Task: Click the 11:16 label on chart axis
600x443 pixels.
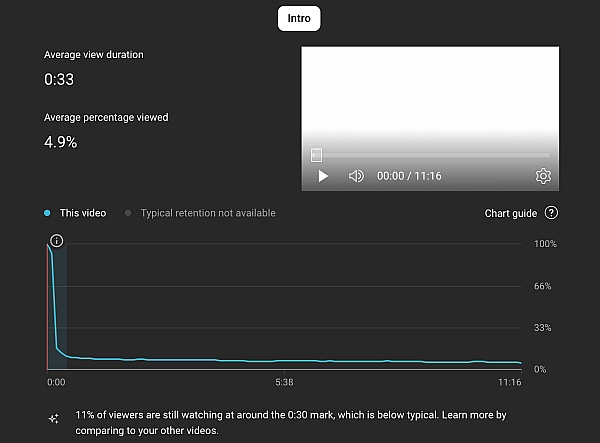Action: pyautogui.click(x=509, y=382)
